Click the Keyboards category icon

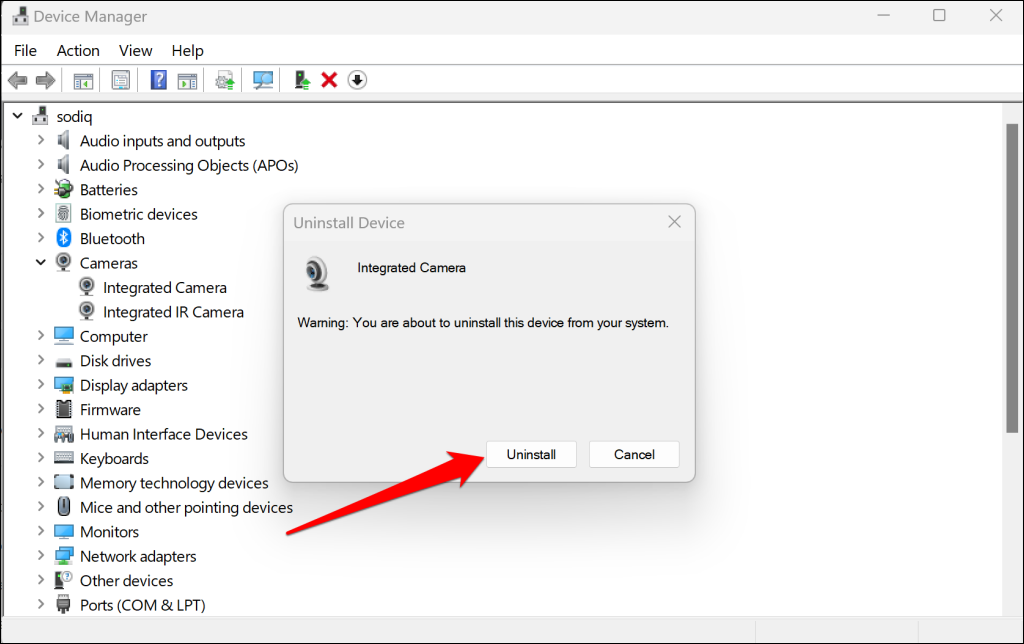coord(64,458)
